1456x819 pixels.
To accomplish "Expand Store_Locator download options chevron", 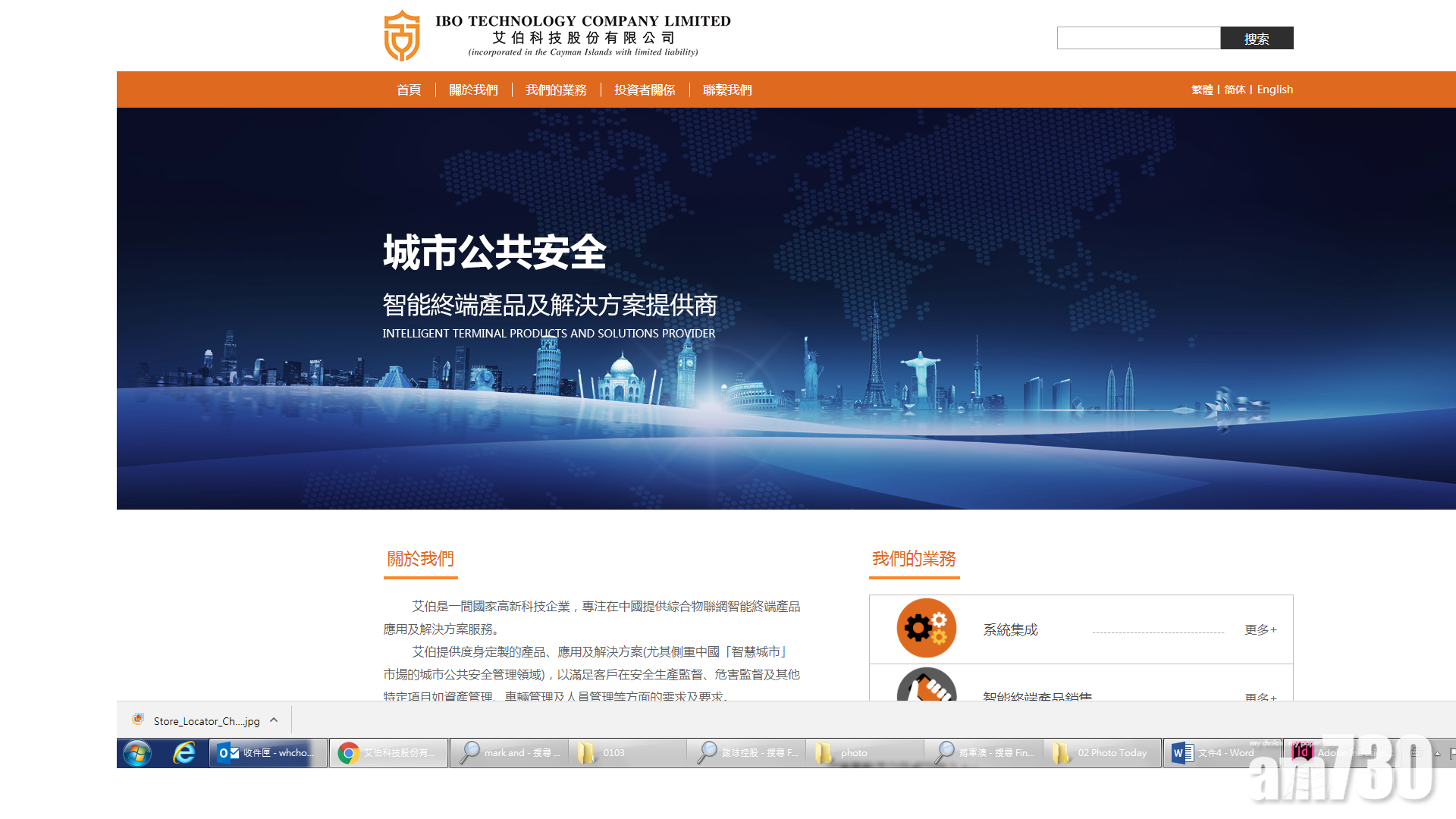I will (274, 720).
